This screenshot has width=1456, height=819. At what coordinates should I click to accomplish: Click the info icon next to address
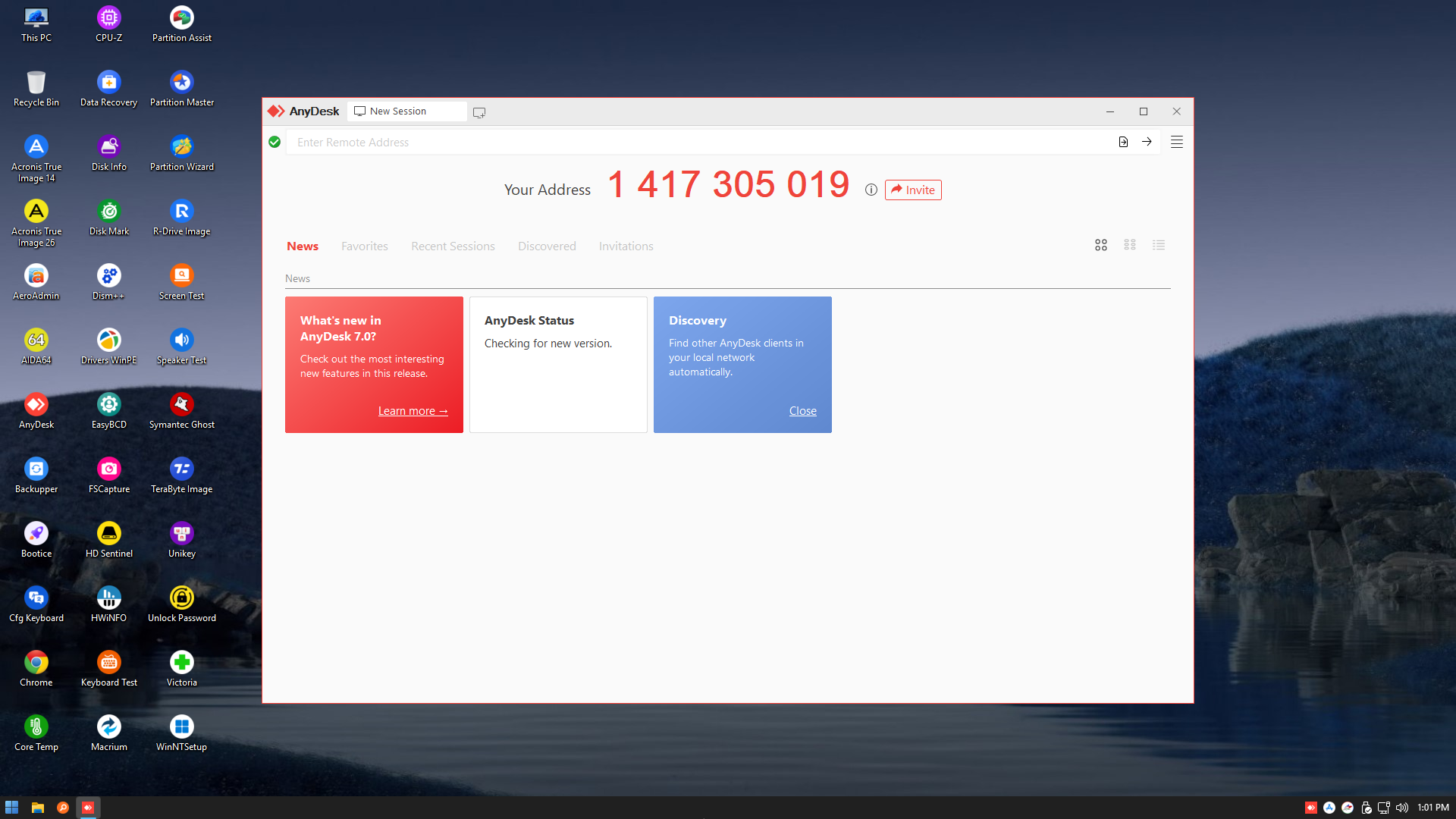pos(871,190)
